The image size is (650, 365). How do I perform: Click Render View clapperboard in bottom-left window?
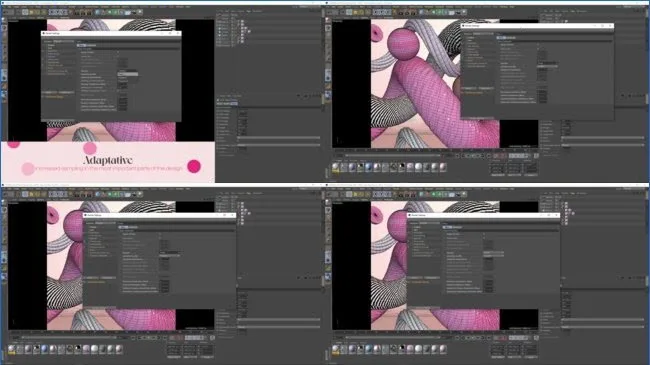click(x=76, y=194)
